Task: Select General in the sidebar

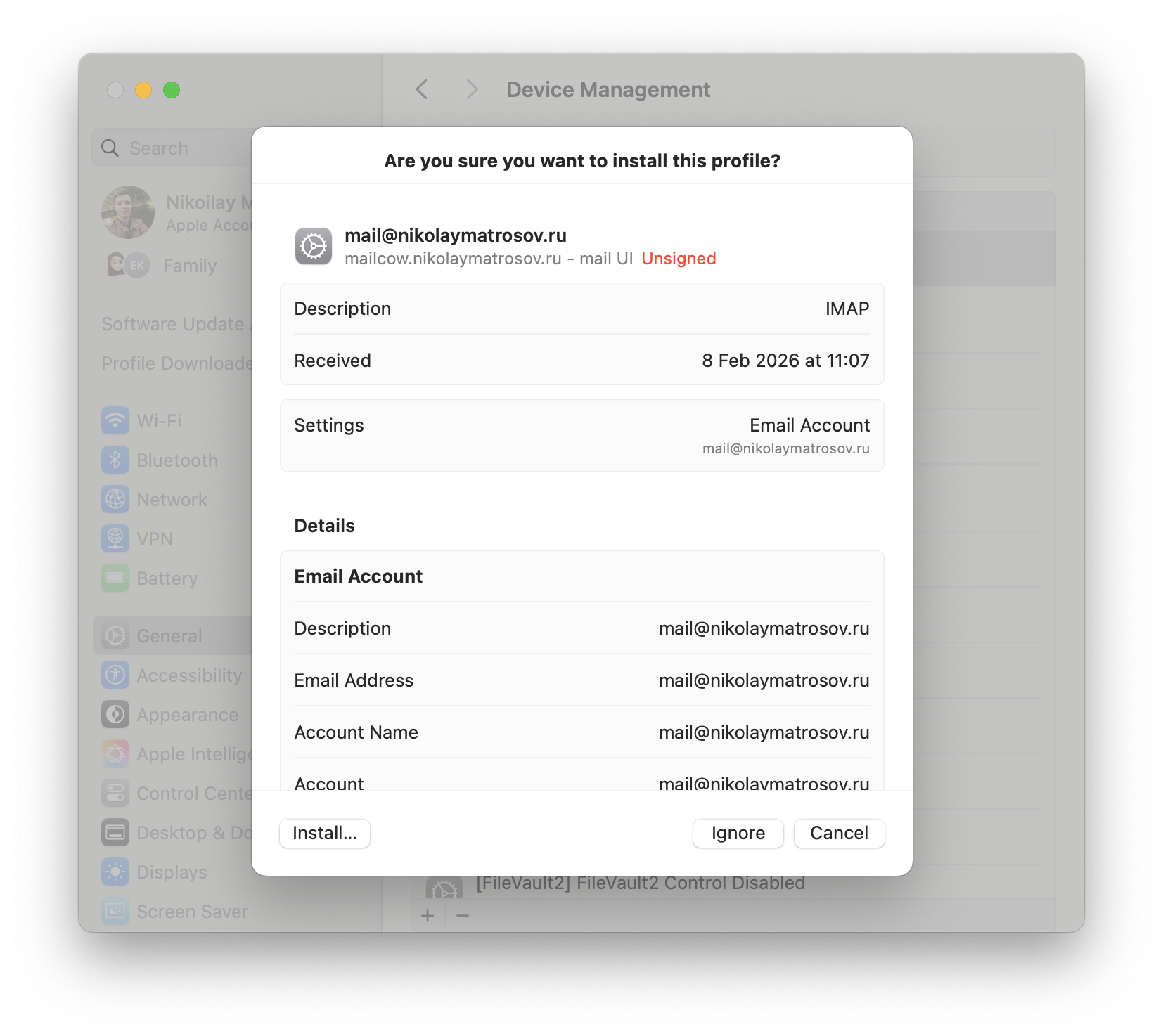Action: click(170, 636)
